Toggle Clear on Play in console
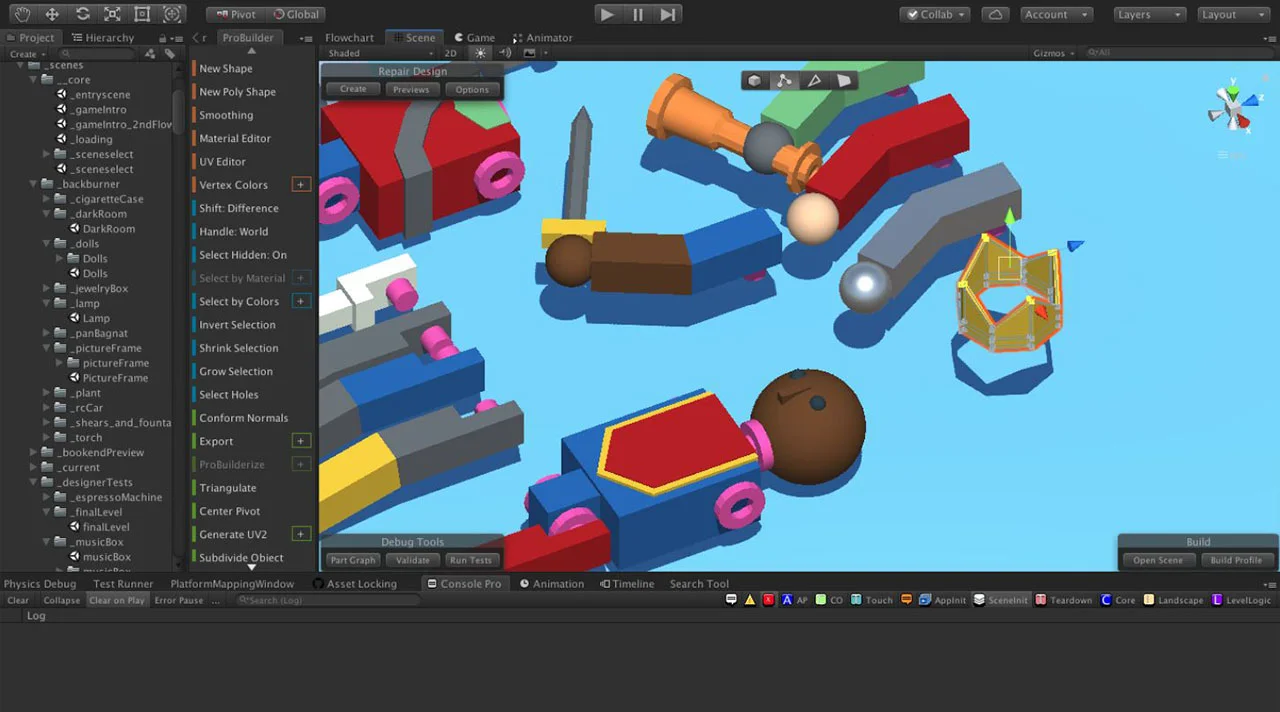Screen dimensions: 1280x712 point(116,600)
